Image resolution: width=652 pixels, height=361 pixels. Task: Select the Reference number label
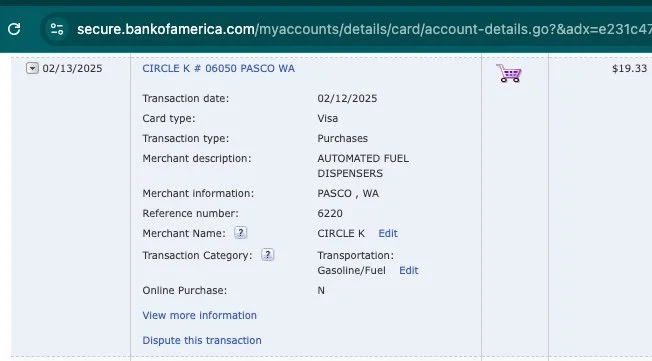tap(190, 213)
